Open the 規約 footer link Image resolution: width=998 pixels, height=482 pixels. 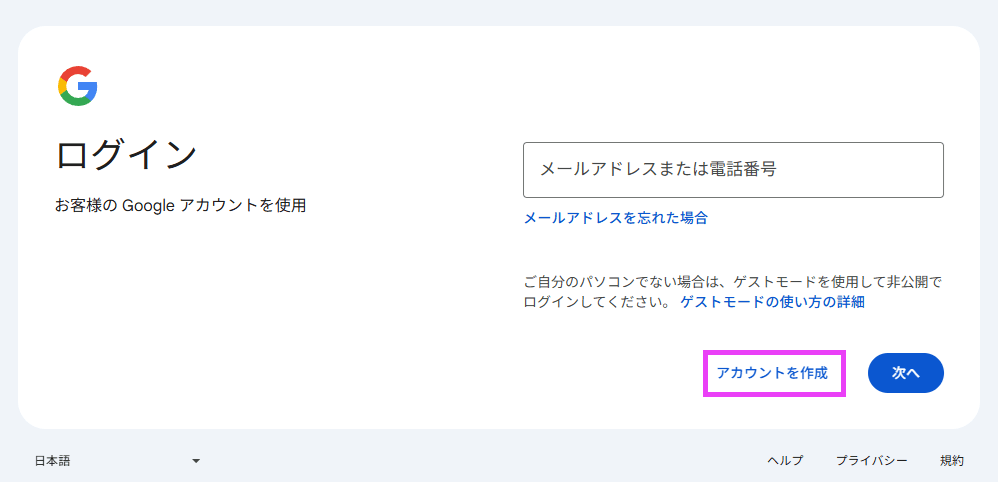pos(952,461)
